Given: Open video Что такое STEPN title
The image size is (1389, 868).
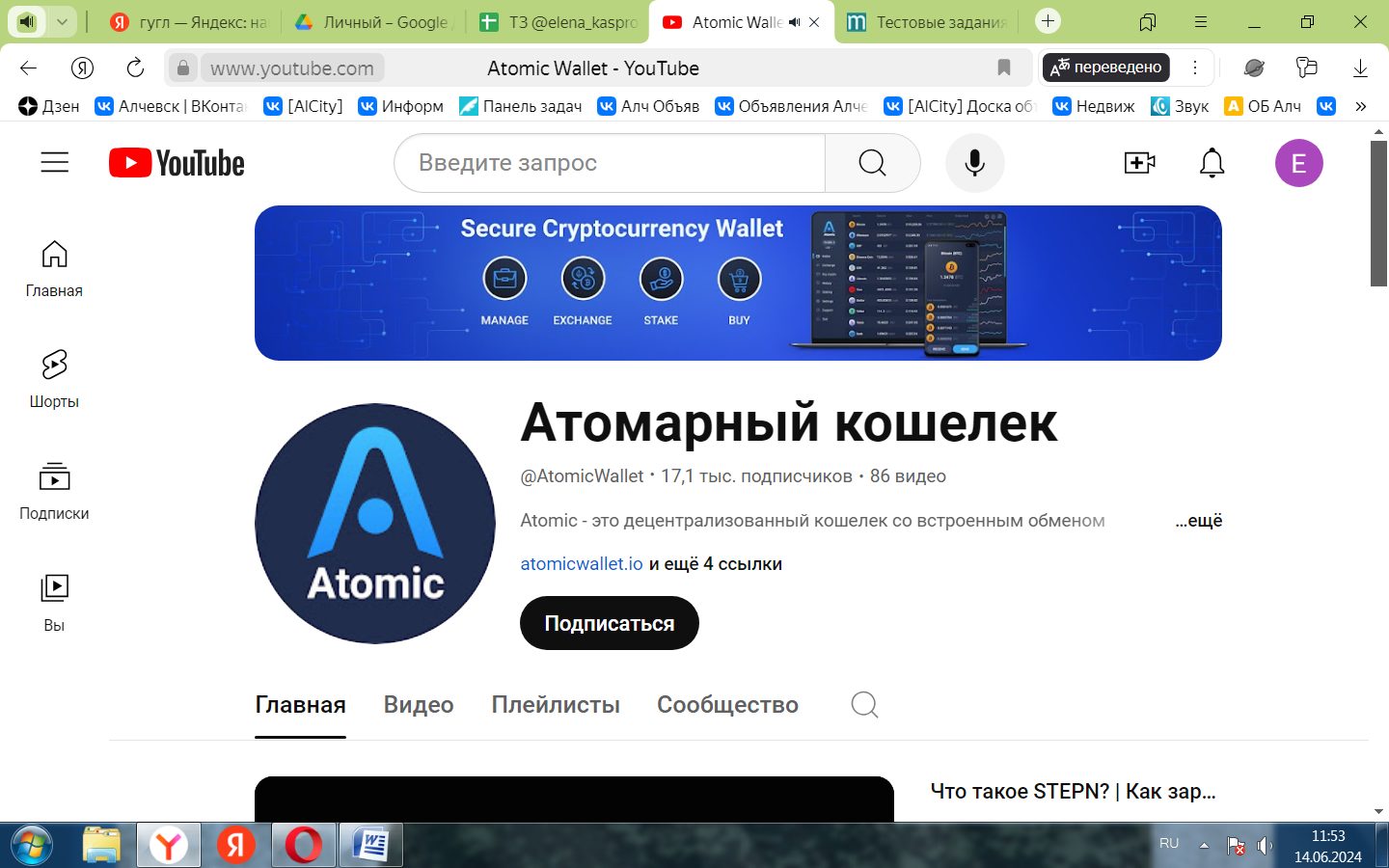Looking at the screenshot, I should tap(1073, 792).
